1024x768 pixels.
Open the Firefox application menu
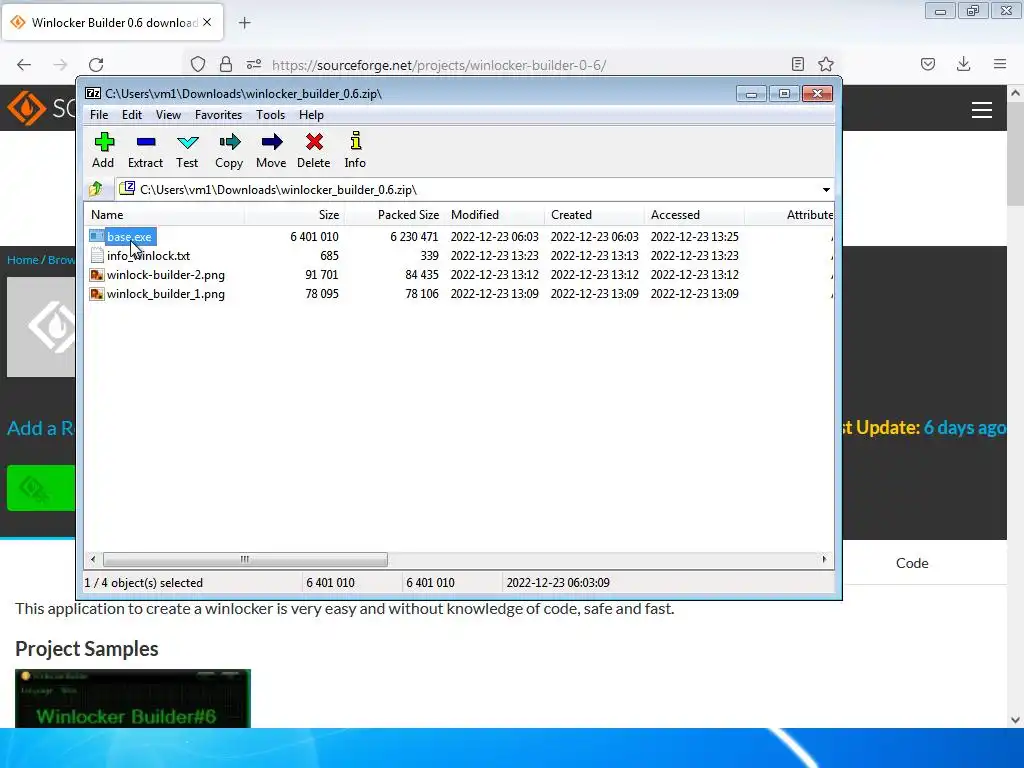[x=1000, y=64]
